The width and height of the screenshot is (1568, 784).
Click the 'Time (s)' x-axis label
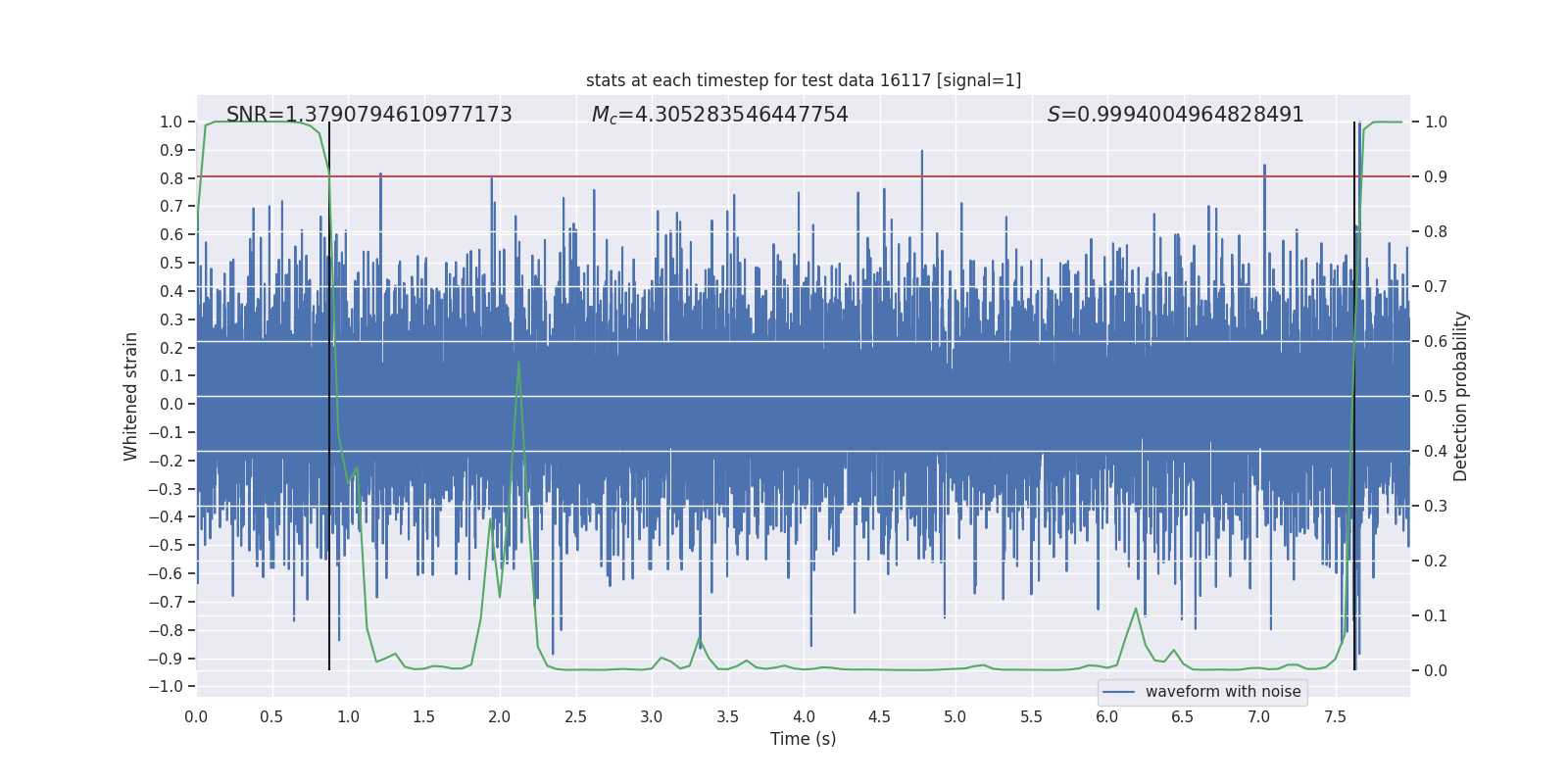(803, 739)
